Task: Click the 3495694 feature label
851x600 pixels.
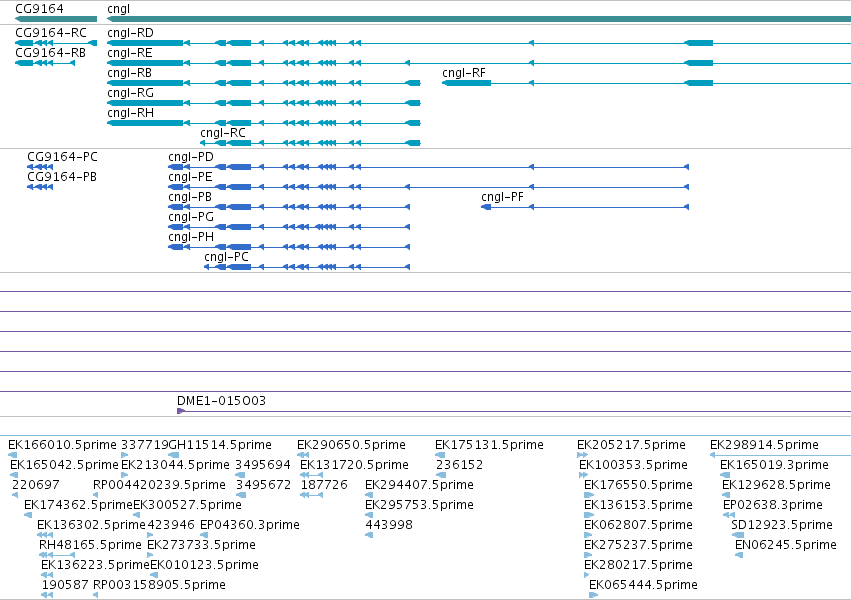Action: pos(263,465)
